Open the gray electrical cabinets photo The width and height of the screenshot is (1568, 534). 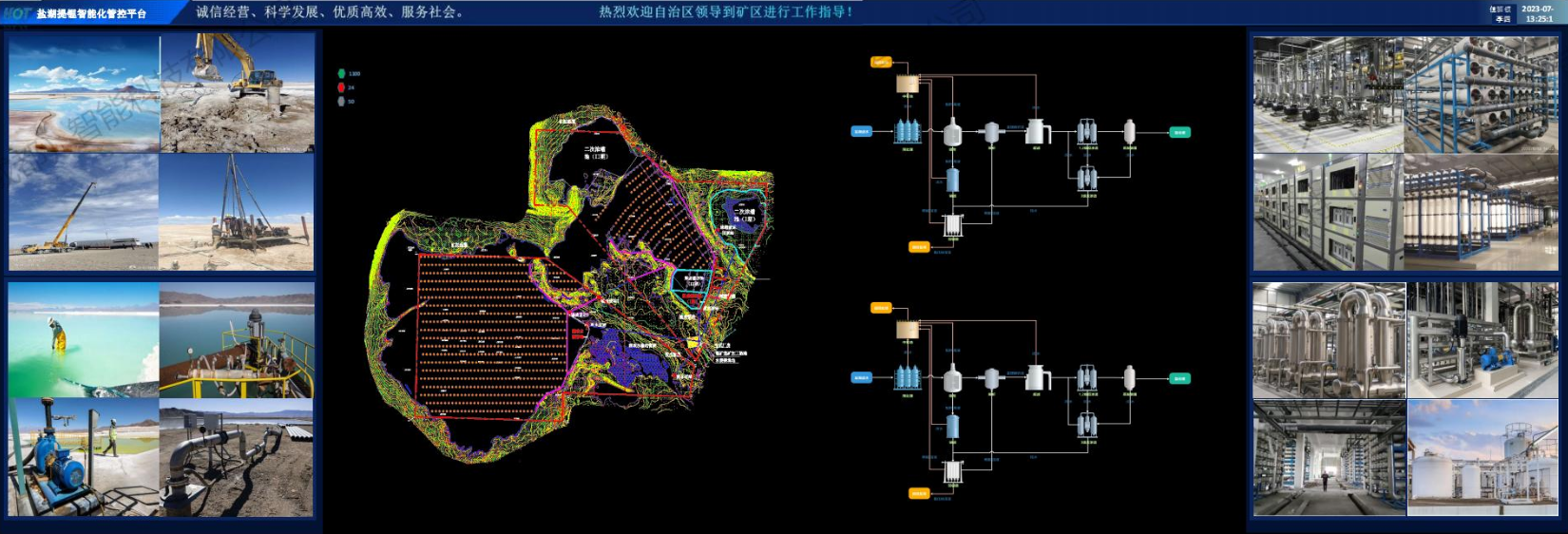[1329, 212]
